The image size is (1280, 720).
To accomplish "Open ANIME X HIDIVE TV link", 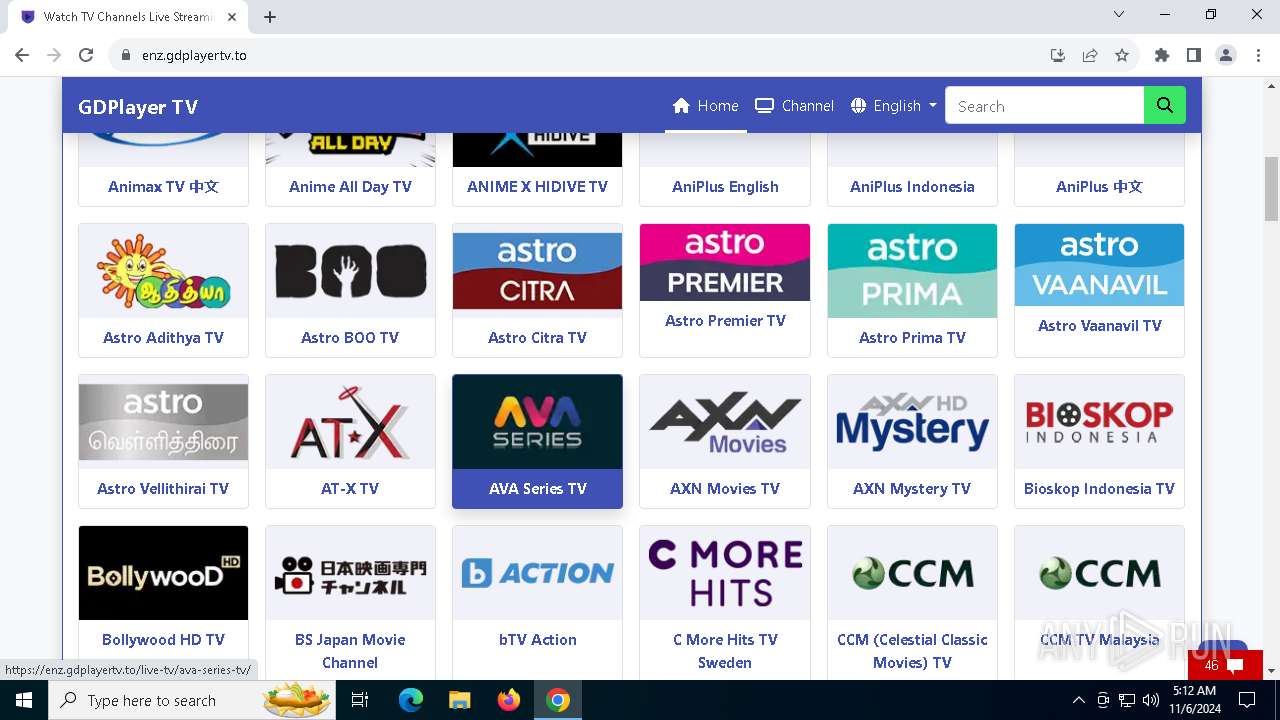I will click(537, 186).
